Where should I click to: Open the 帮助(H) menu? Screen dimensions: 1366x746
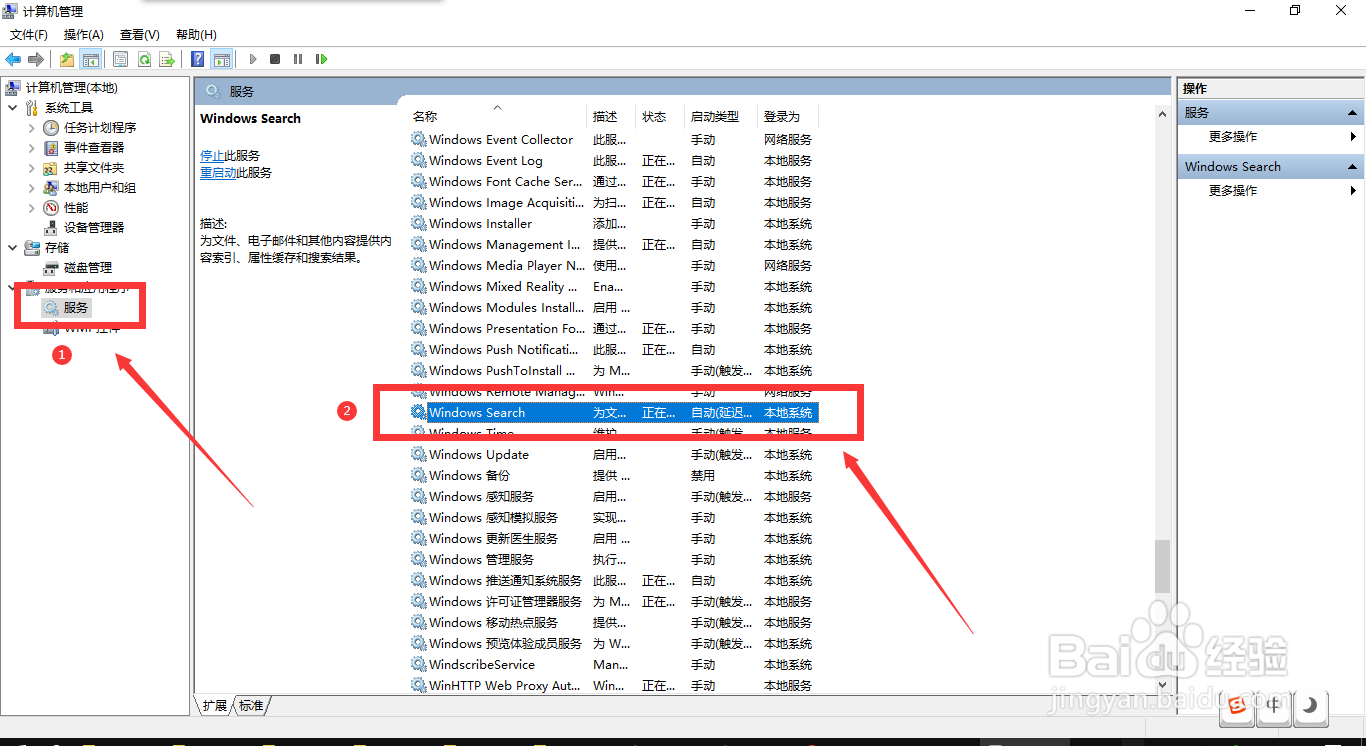click(x=196, y=35)
